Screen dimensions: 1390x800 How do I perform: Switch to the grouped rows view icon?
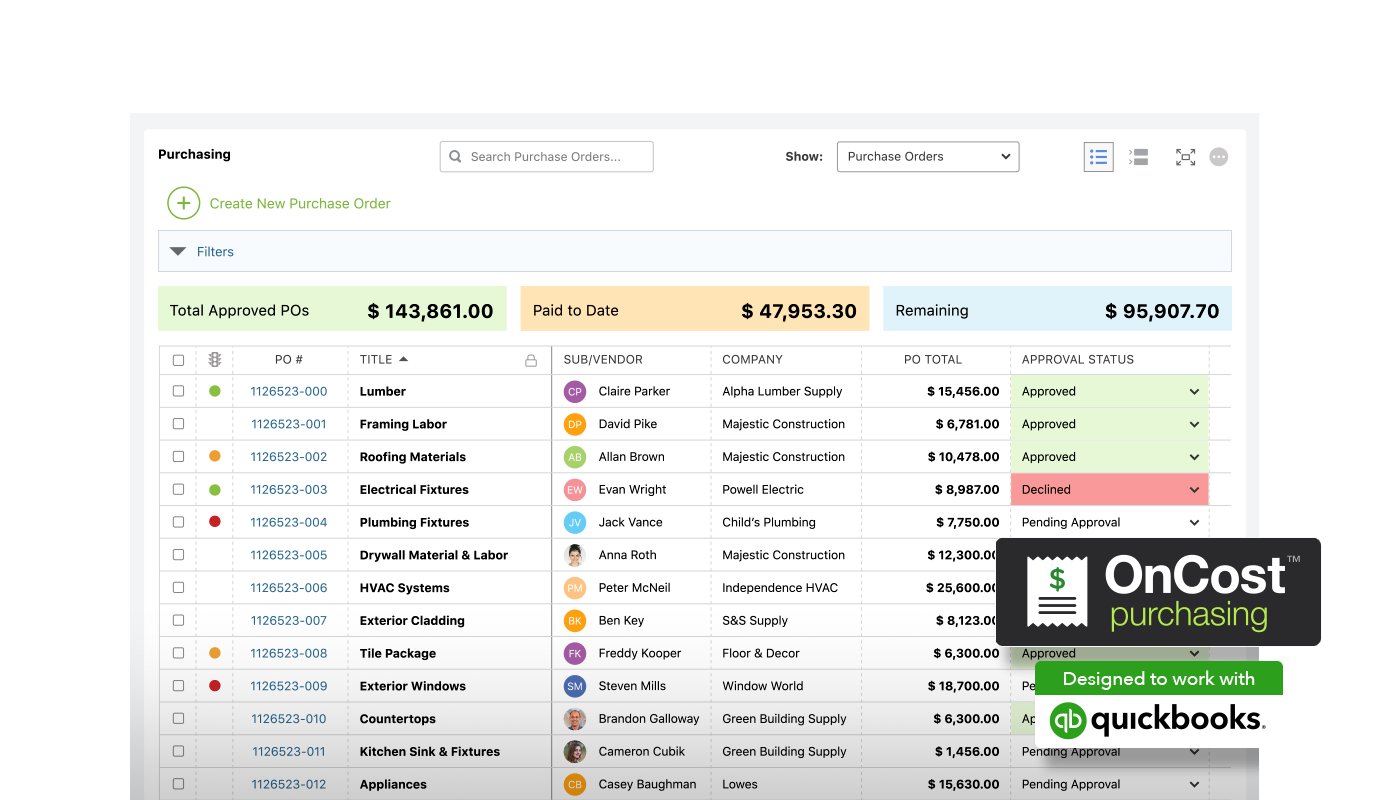[x=1138, y=157]
